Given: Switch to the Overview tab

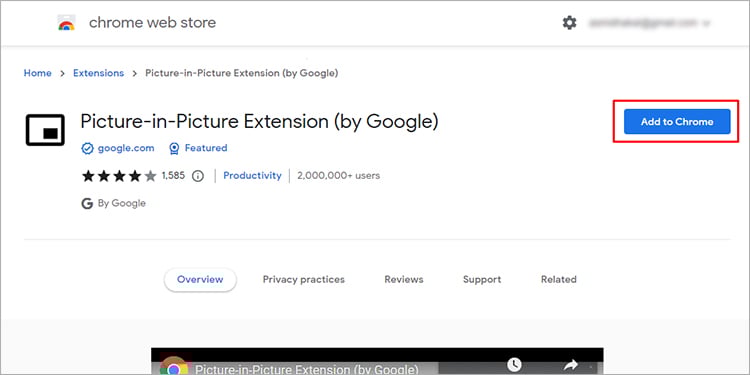Looking at the screenshot, I should click(200, 279).
